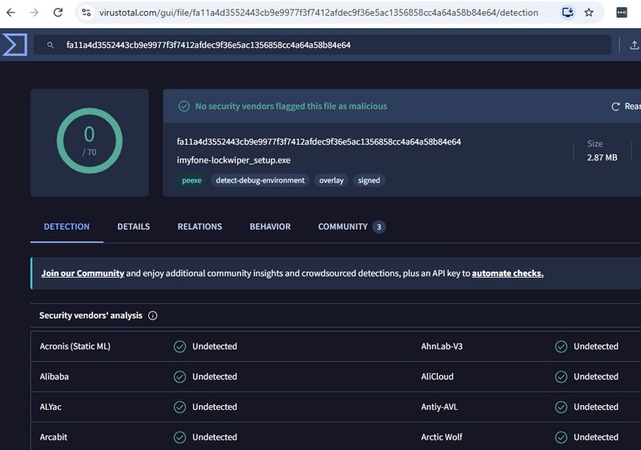Click the VirusTotal hash search field
Screen dimensions: 641x450
point(322,45)
